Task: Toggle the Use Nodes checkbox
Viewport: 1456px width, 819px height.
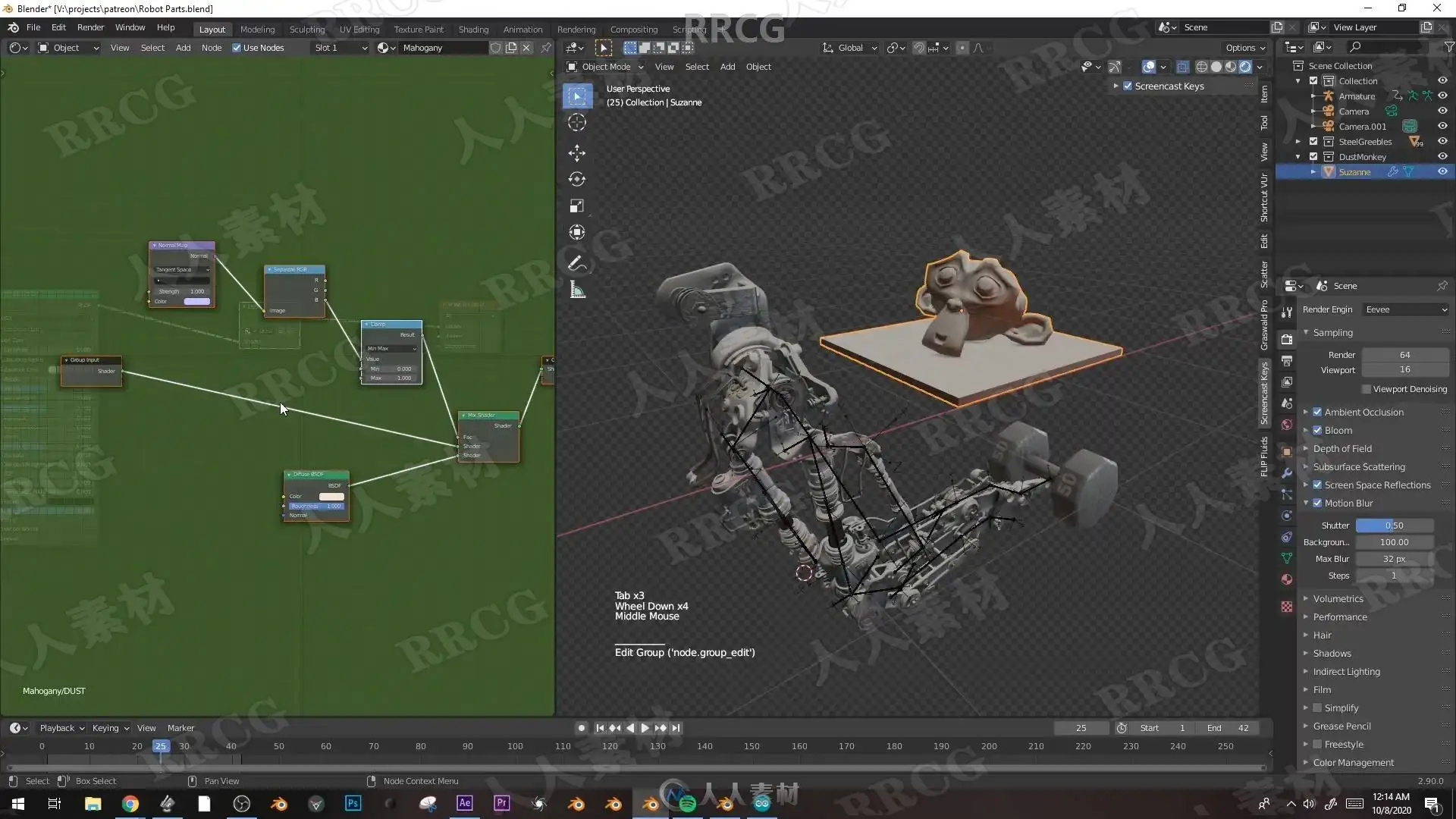Action: [237, 48]
